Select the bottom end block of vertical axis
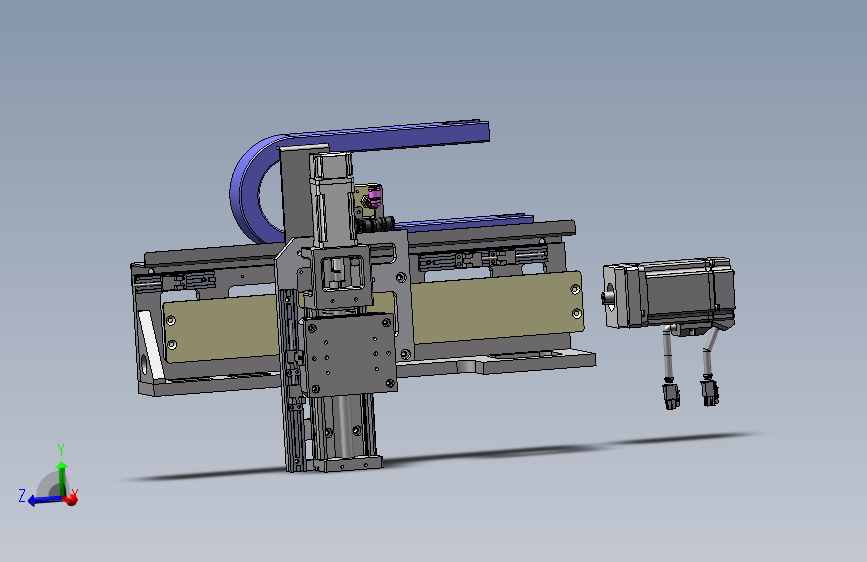The height and width of the screenshot is (562, 867). coord(348,464)
